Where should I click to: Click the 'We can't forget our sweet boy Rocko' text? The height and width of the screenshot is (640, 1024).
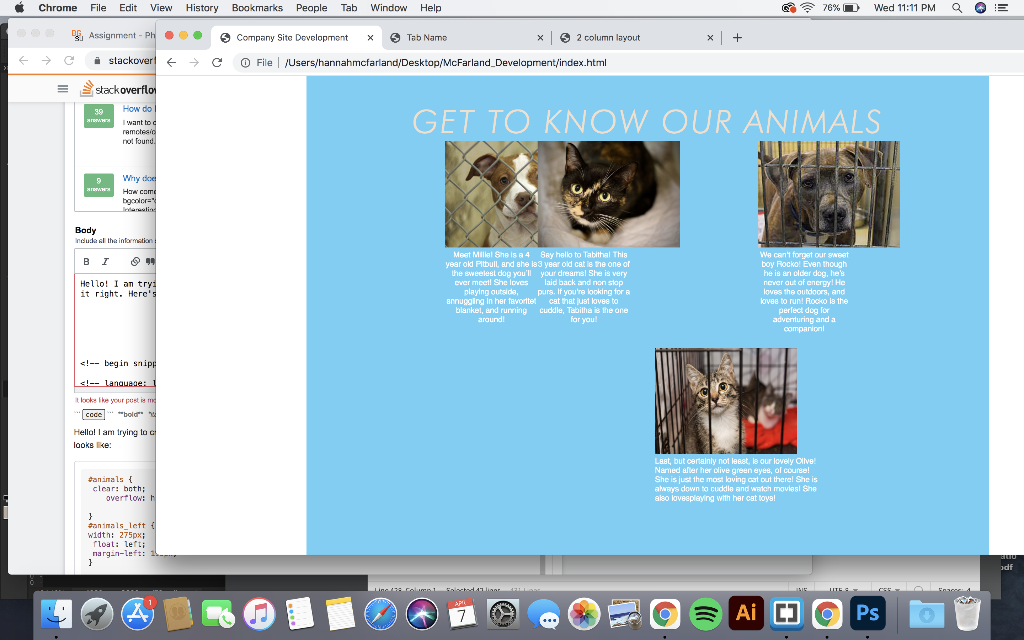point(804,291)
